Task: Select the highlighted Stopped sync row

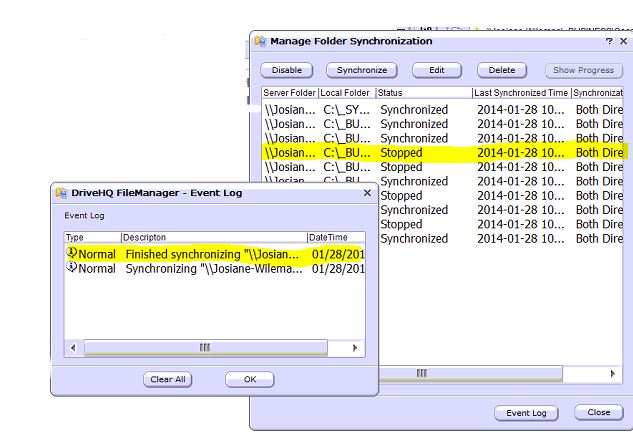Action: 440,153
